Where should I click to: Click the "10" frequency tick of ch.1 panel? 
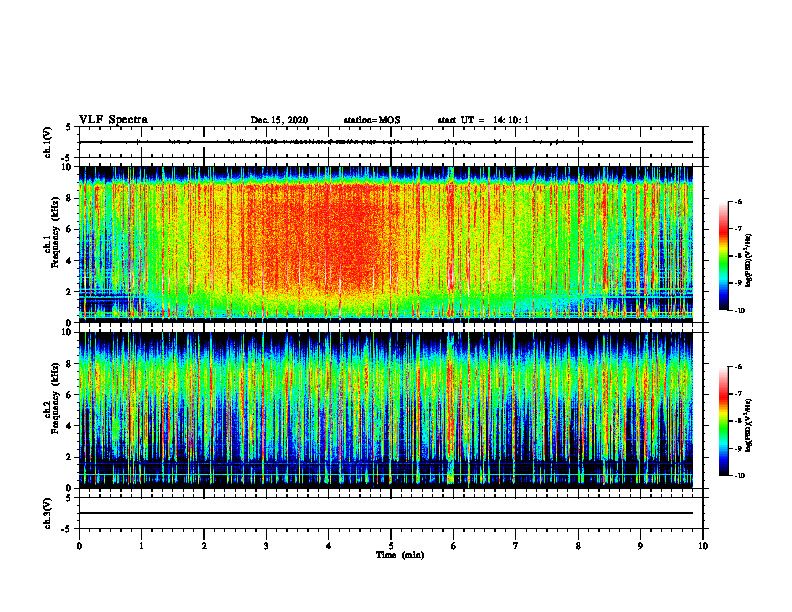(68, 167)
